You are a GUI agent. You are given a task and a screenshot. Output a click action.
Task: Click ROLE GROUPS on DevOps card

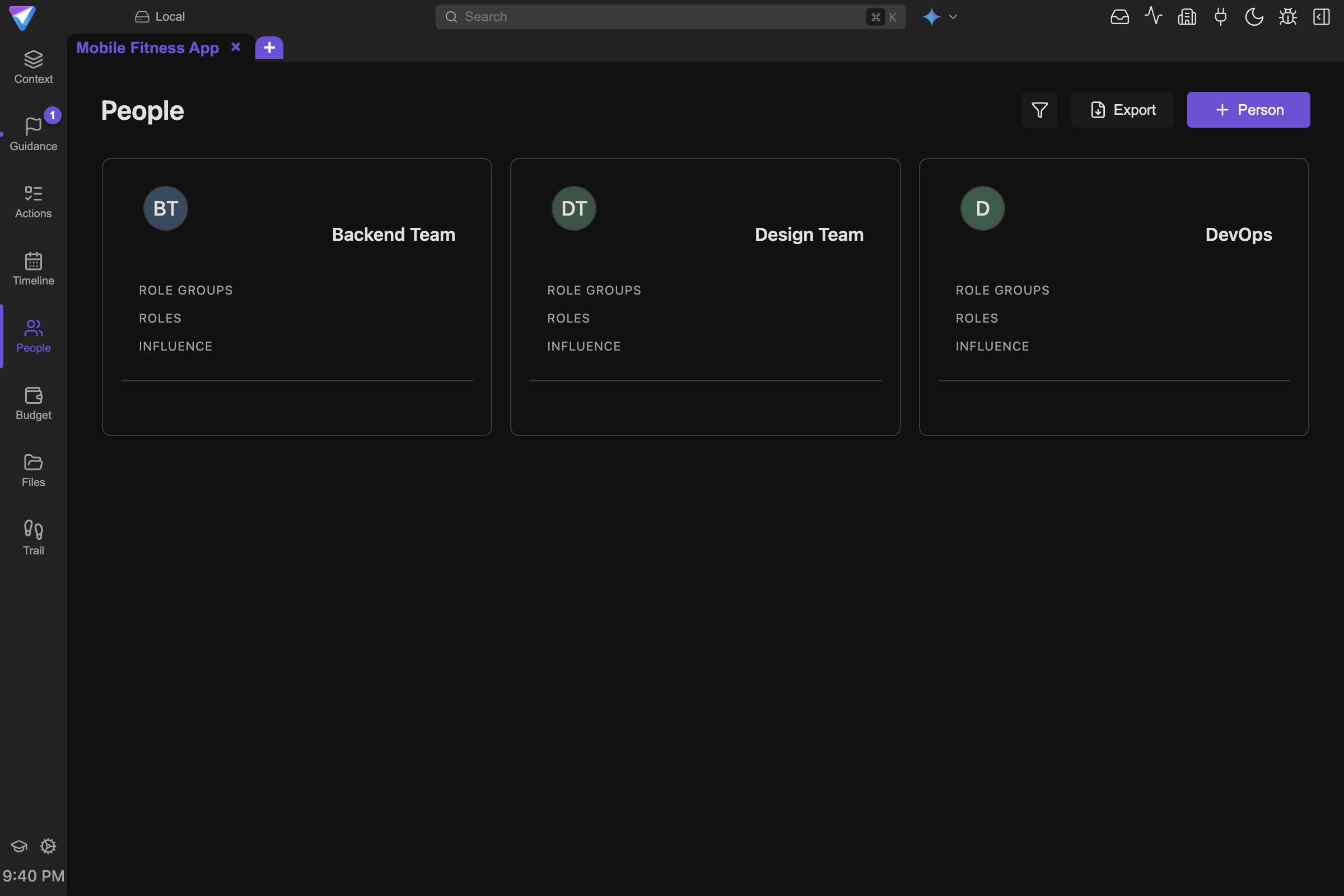(x=1002, y=290)
